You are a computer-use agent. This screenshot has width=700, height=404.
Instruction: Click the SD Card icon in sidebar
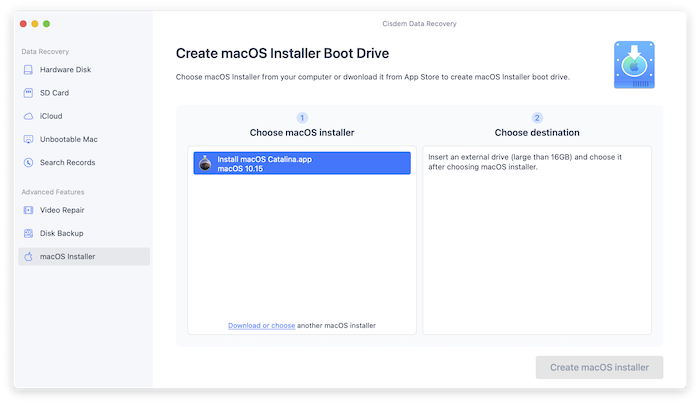point(29,93)
